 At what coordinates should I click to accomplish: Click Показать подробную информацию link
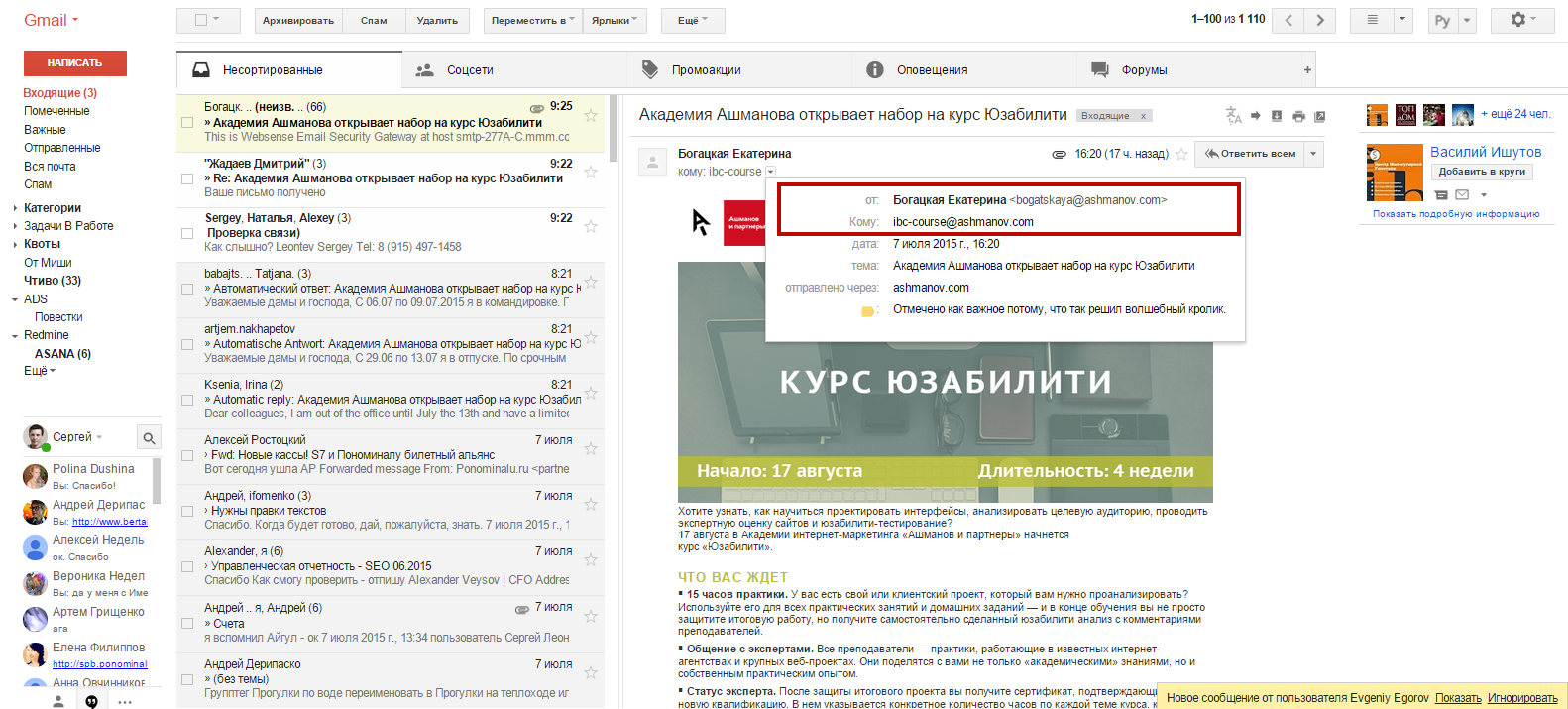(1456, 214)
